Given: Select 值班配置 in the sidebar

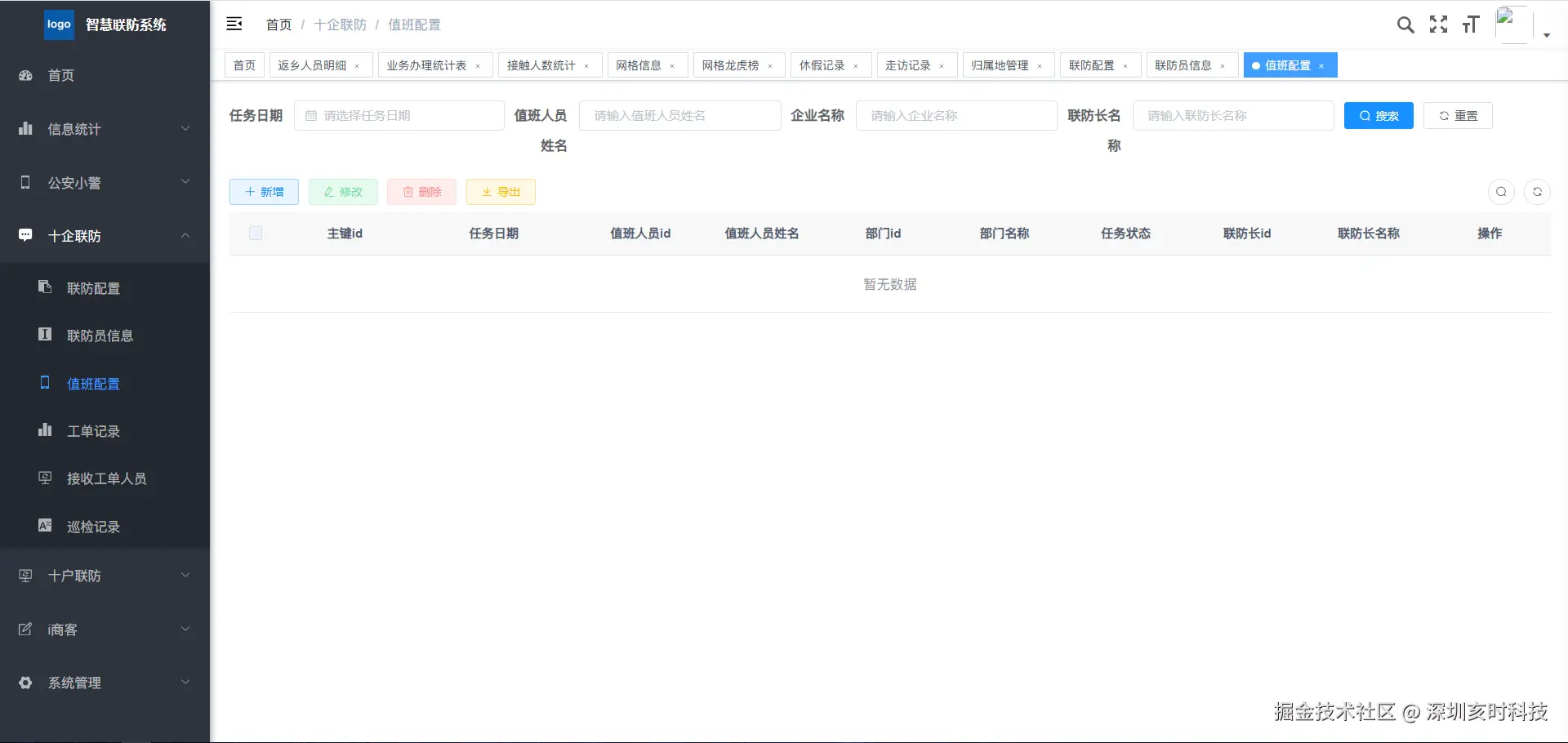Looking at the screenshot, I should [x=105, y=384].
